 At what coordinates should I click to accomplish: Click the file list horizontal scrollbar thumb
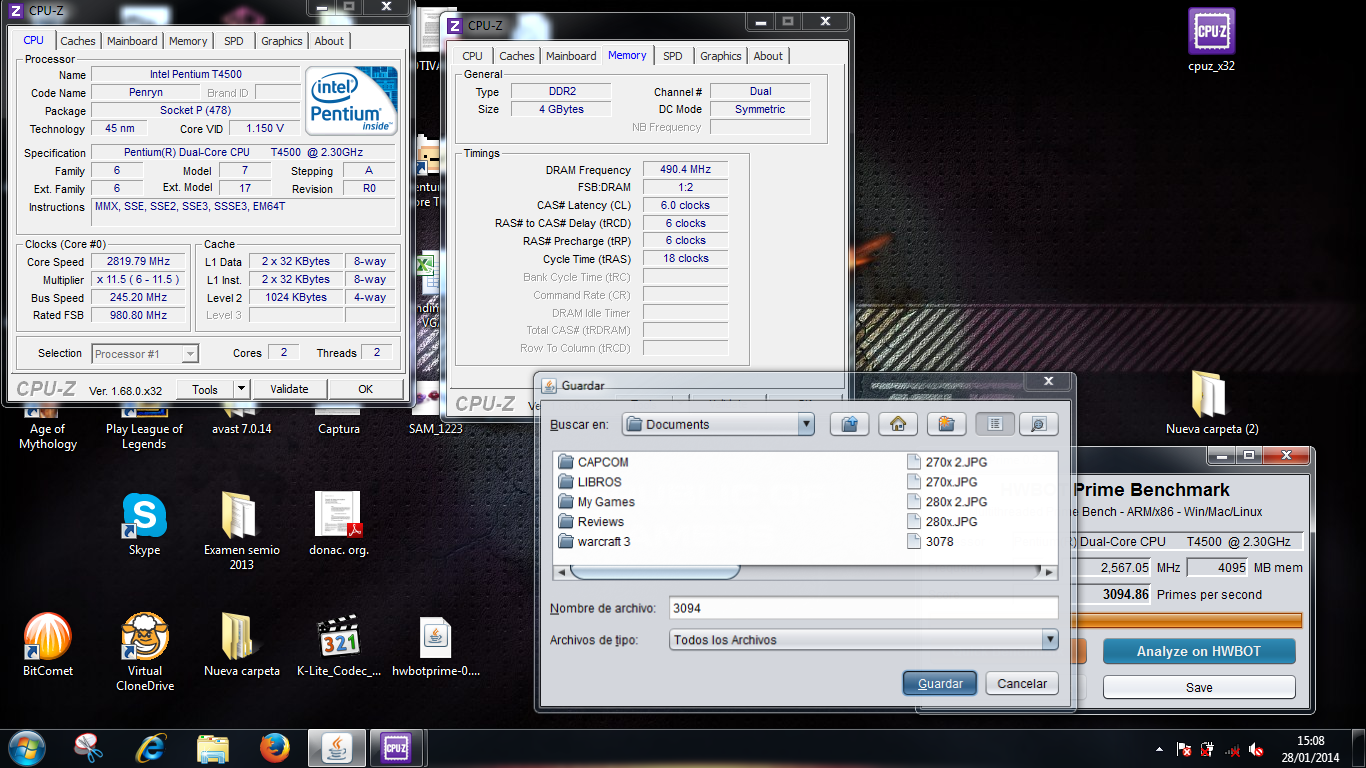pos(655,572)
